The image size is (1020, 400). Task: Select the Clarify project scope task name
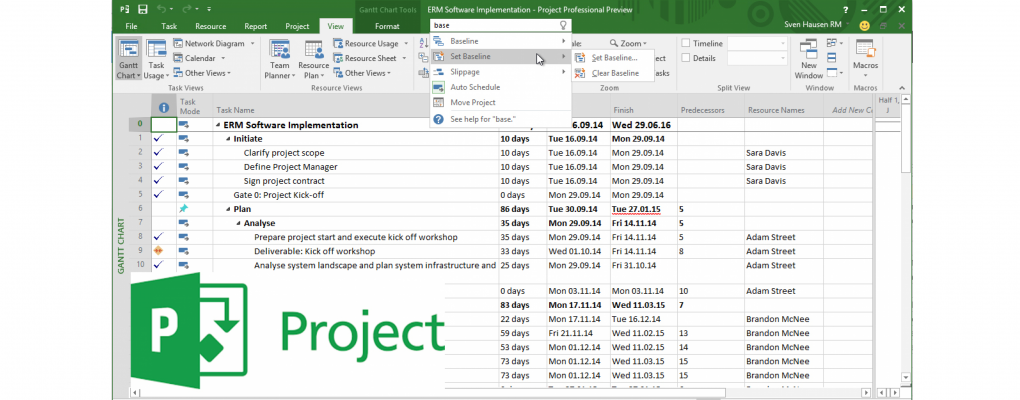click(286, 153)
